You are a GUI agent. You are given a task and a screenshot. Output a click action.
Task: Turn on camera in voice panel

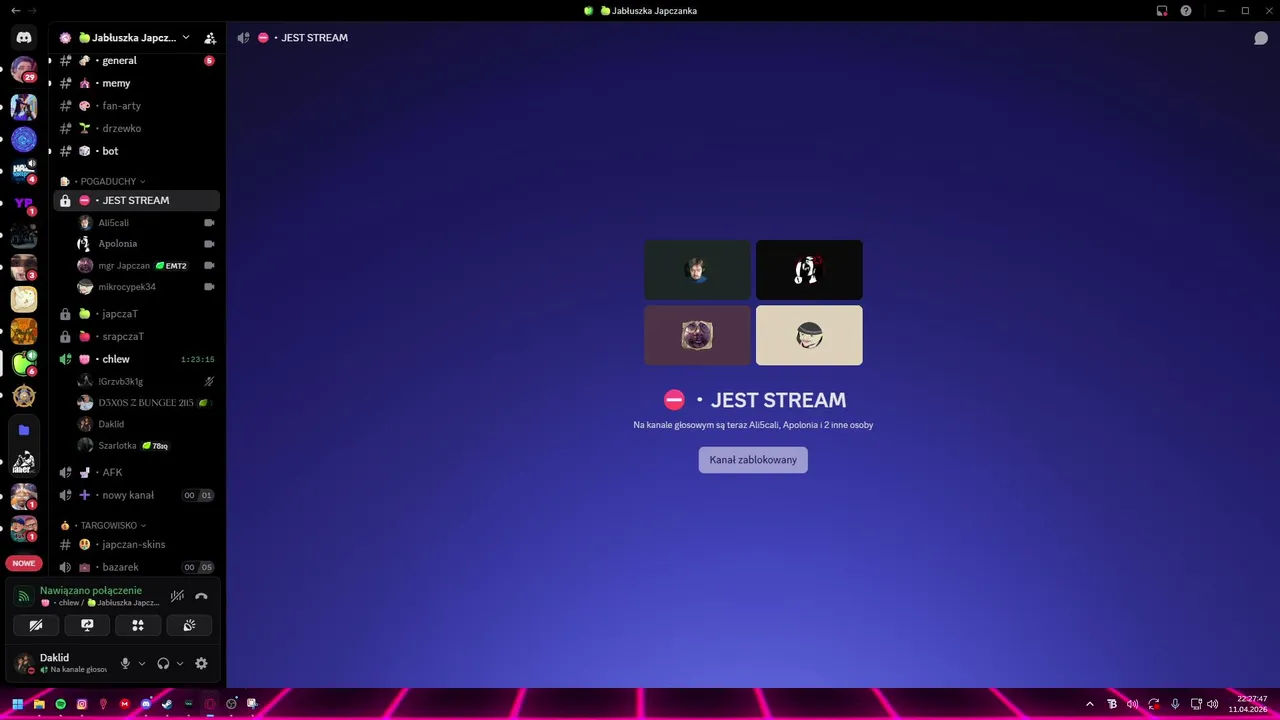[x=36, y=625]
